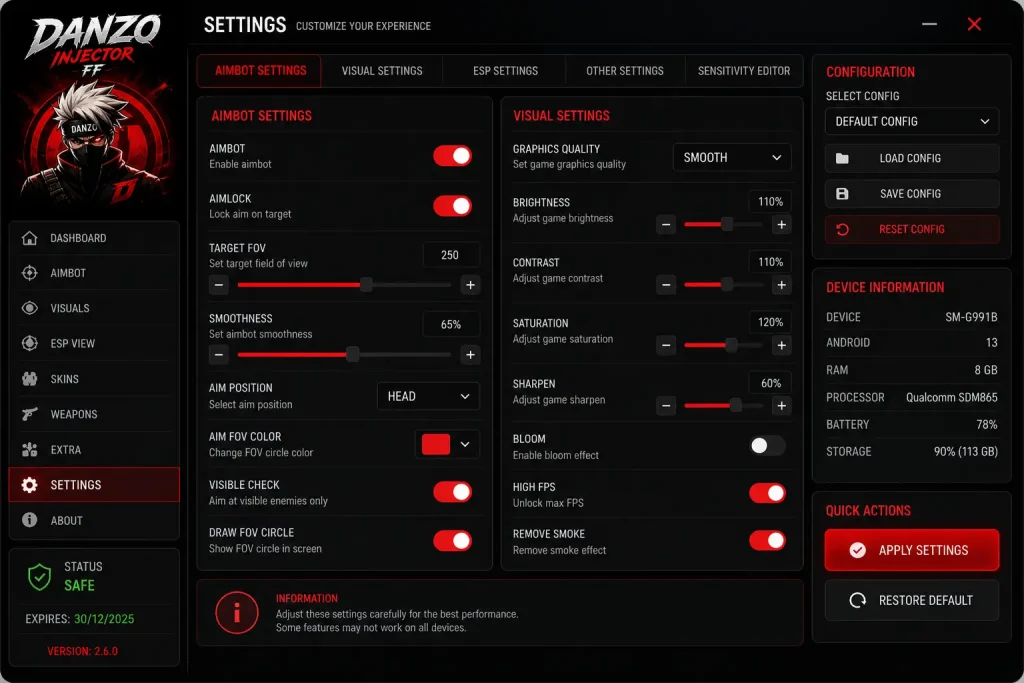Screen dimensions: 1024x683
Task: Increase Brightness with plus button
Action: click(781, 225)
